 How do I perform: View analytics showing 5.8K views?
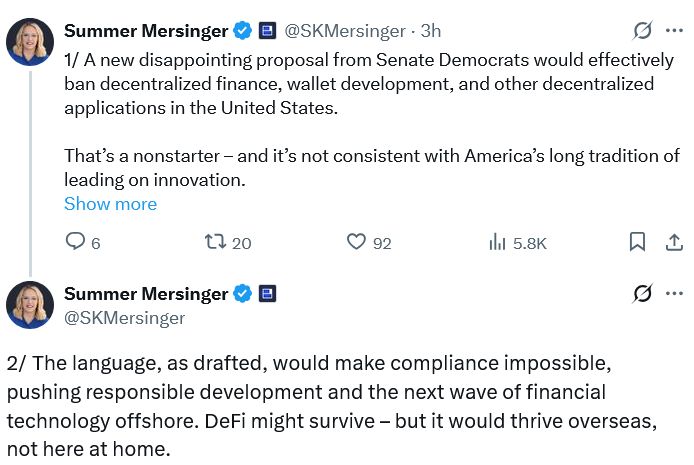click(497, 242)
